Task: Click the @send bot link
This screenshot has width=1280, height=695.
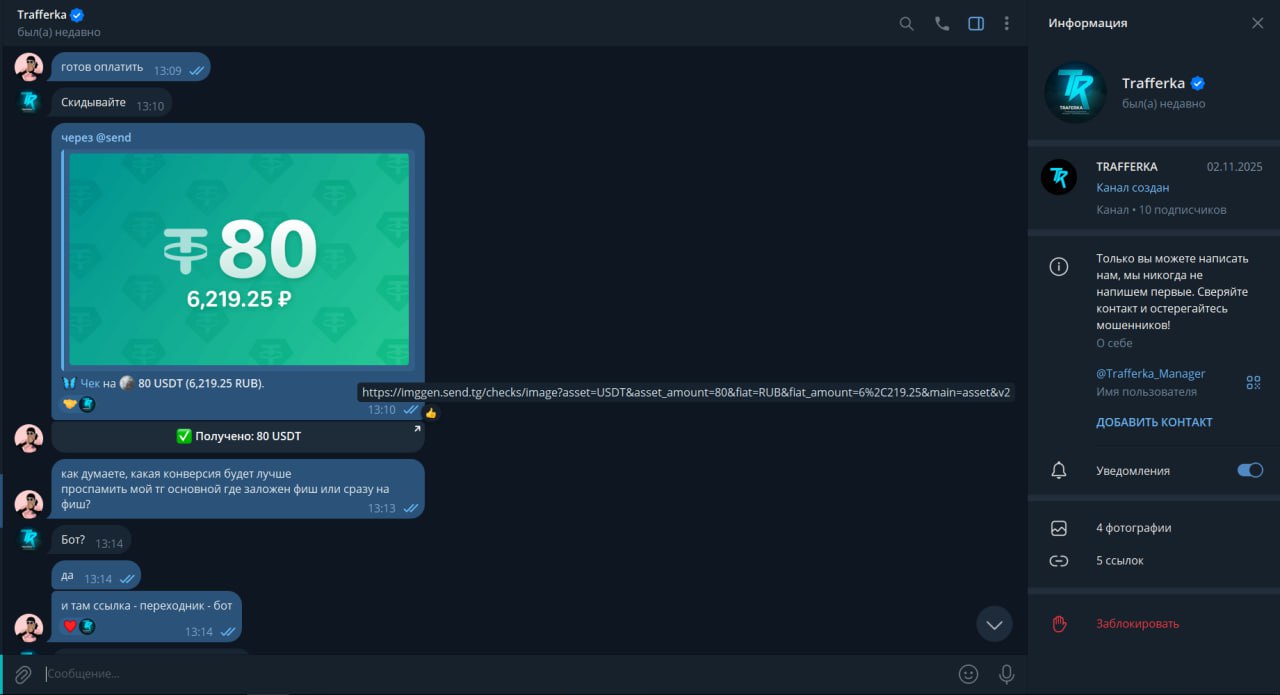Action: [x=113, y=138]
